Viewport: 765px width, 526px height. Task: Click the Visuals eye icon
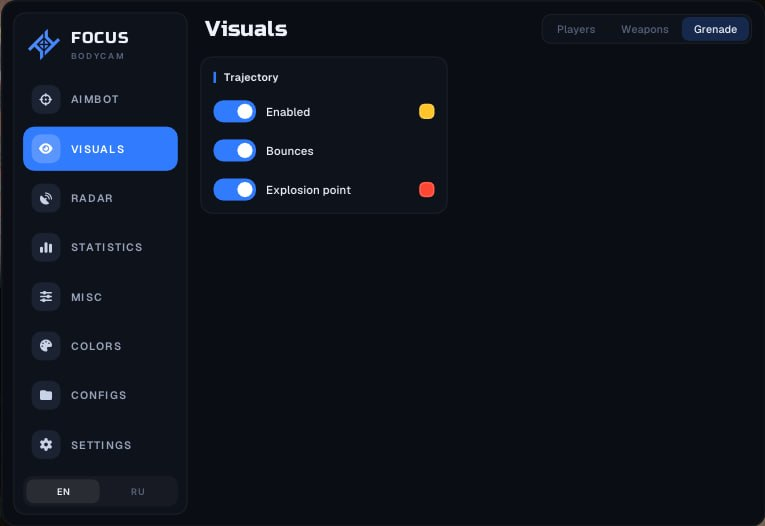coord(46,149)
